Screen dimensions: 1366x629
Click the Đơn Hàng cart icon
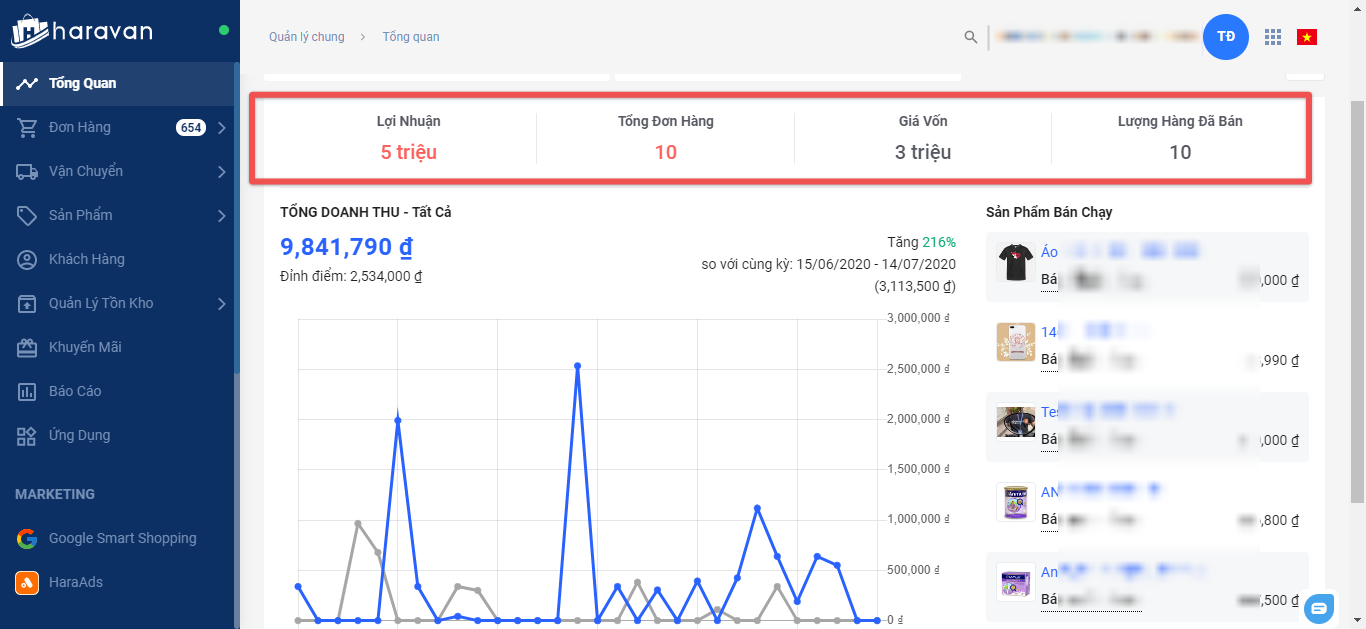tap(27, 128)
